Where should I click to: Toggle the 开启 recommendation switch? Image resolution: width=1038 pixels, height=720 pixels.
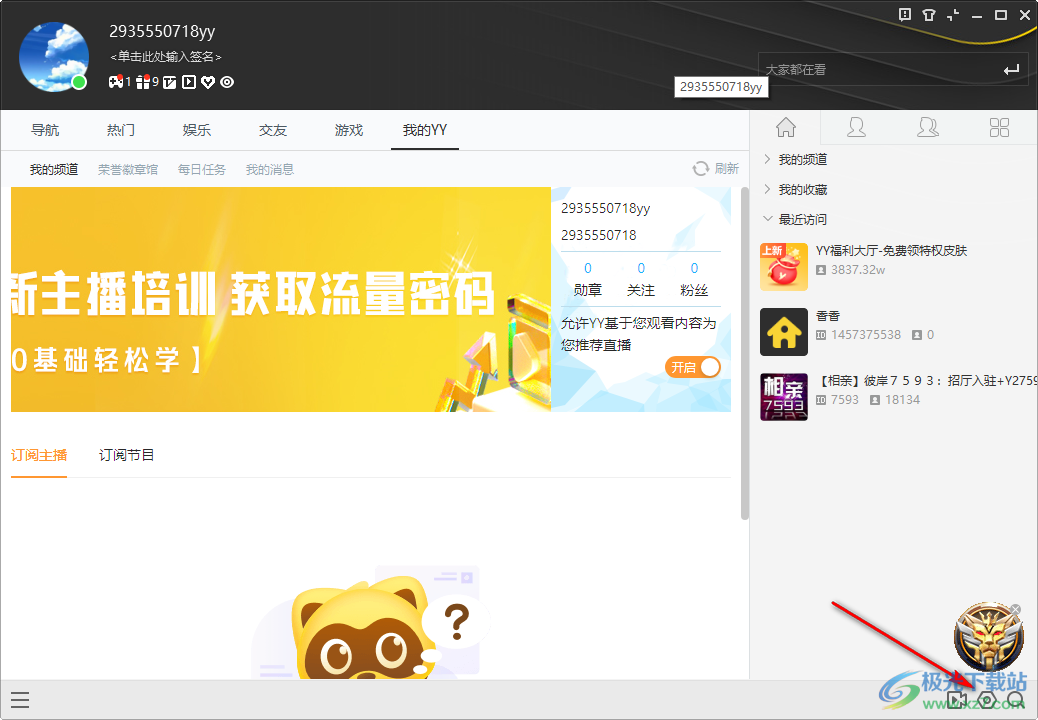(x=693, y=367)
